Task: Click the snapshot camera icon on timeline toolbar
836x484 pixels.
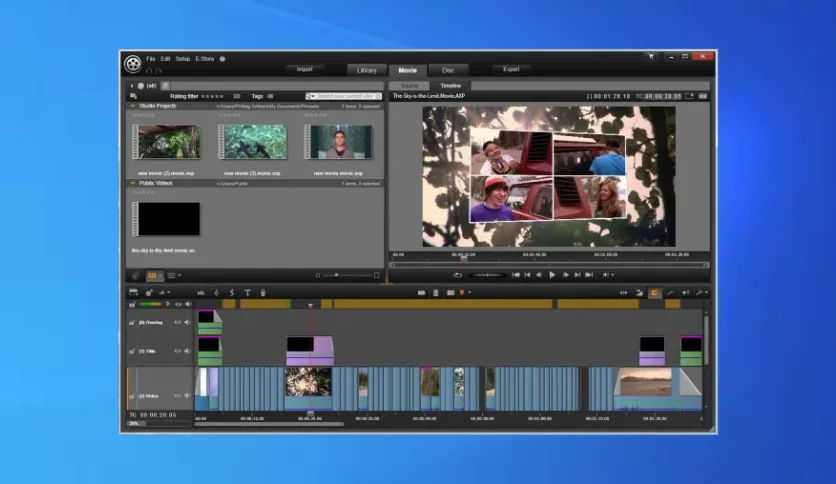Action: pos(451,293)
